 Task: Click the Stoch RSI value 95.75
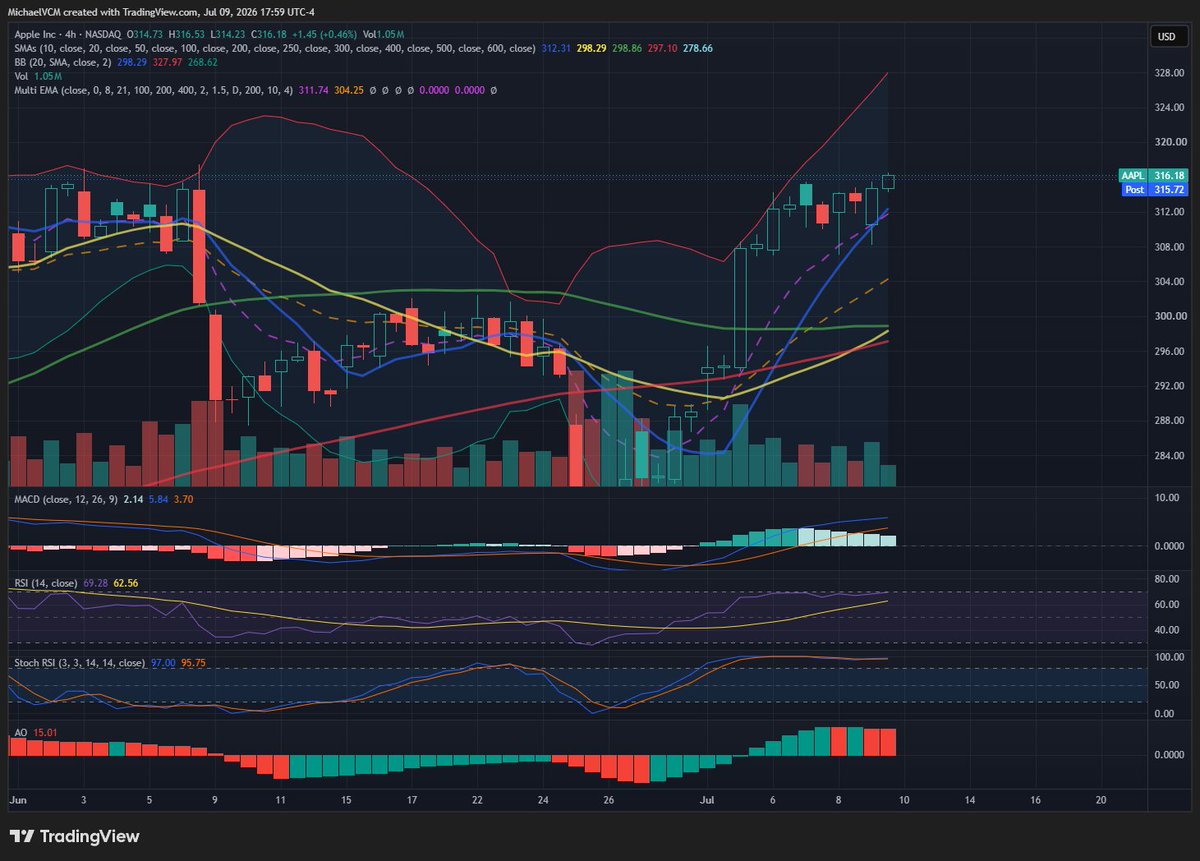(195, 663)
